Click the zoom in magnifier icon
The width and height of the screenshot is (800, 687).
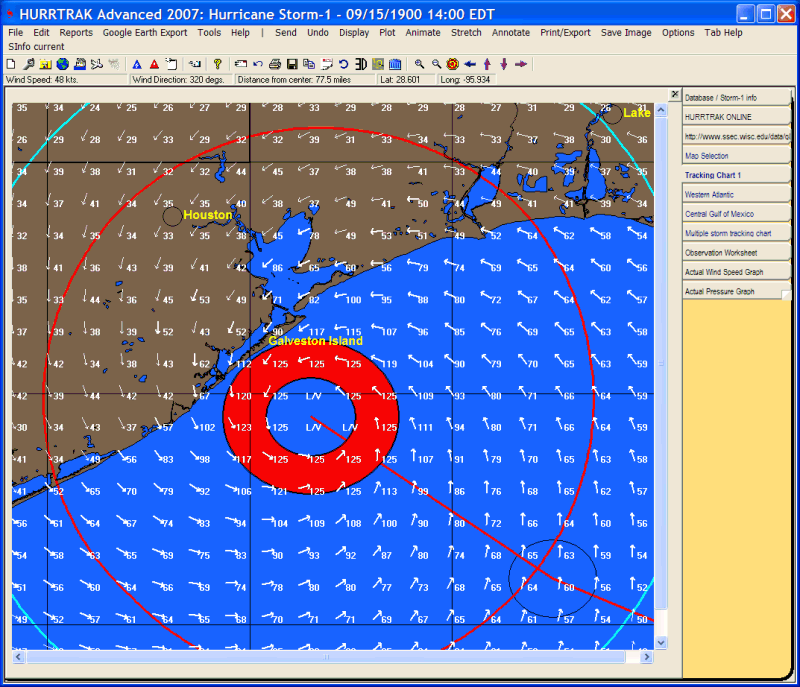pyautogui.click(x=419, y=63)
